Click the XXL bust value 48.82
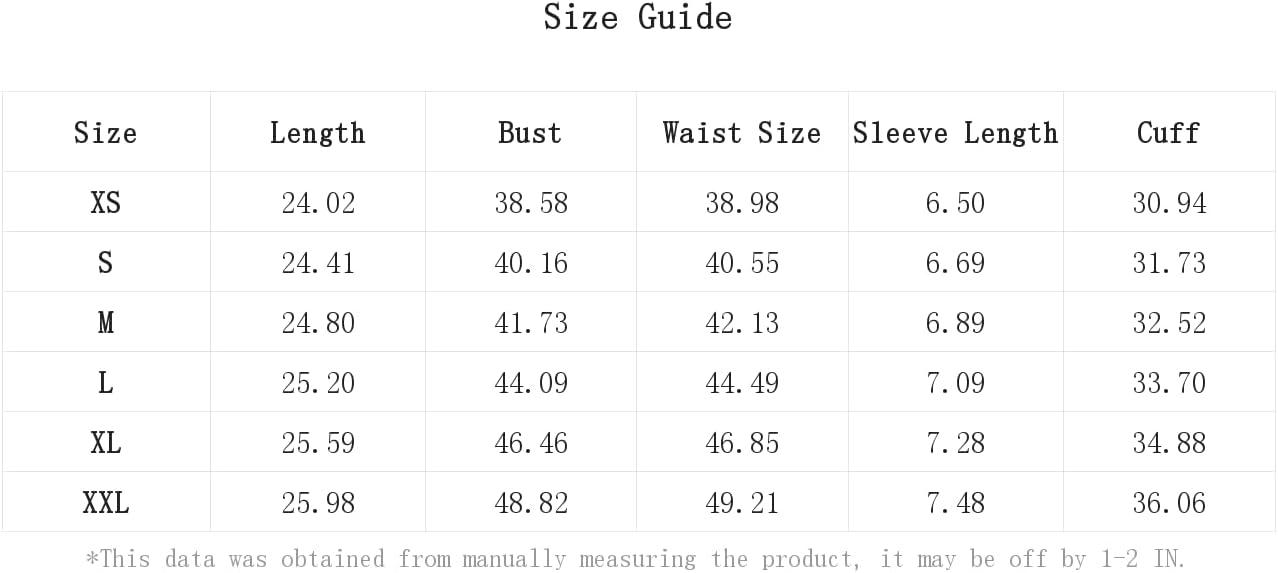Screen dimensions: 1278x573 [x=531, y=503]
